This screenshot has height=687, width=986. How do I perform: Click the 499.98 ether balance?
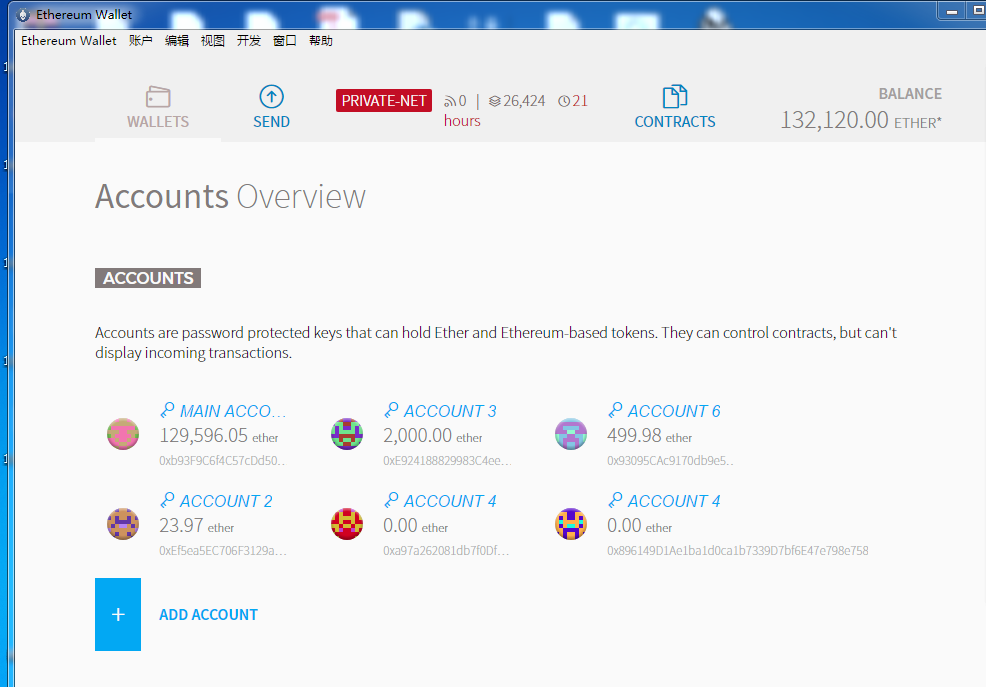[x=650, y=436]
